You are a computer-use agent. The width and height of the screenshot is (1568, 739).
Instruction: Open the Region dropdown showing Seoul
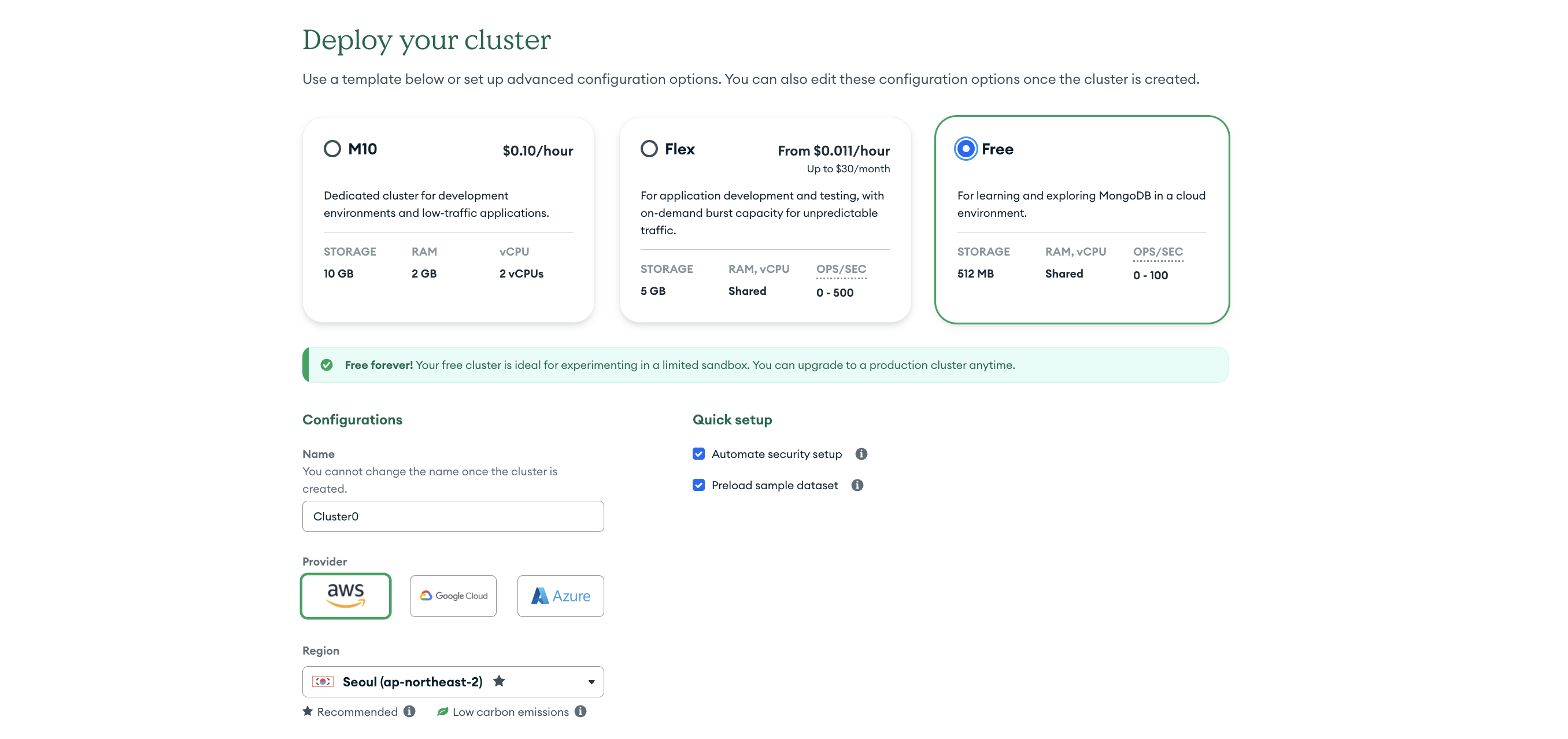tap(453, 681)
